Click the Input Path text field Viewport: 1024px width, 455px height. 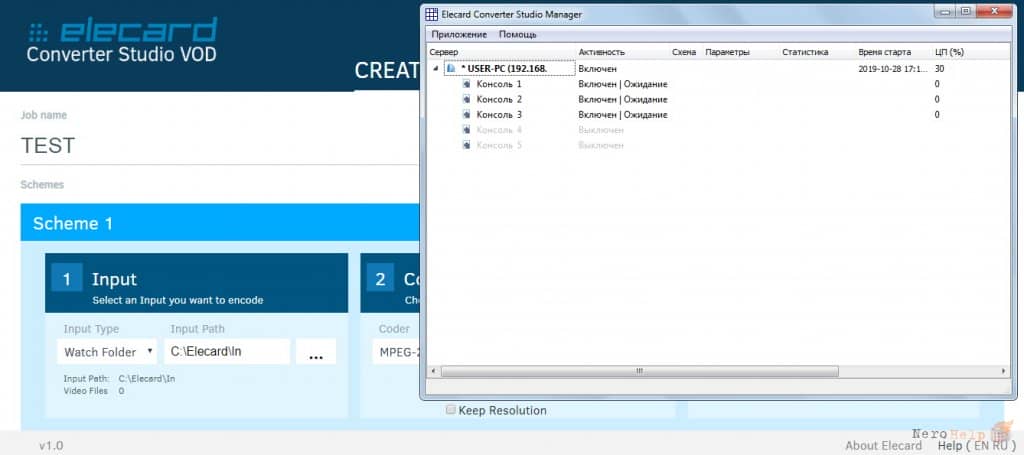[x=227, y=352]
